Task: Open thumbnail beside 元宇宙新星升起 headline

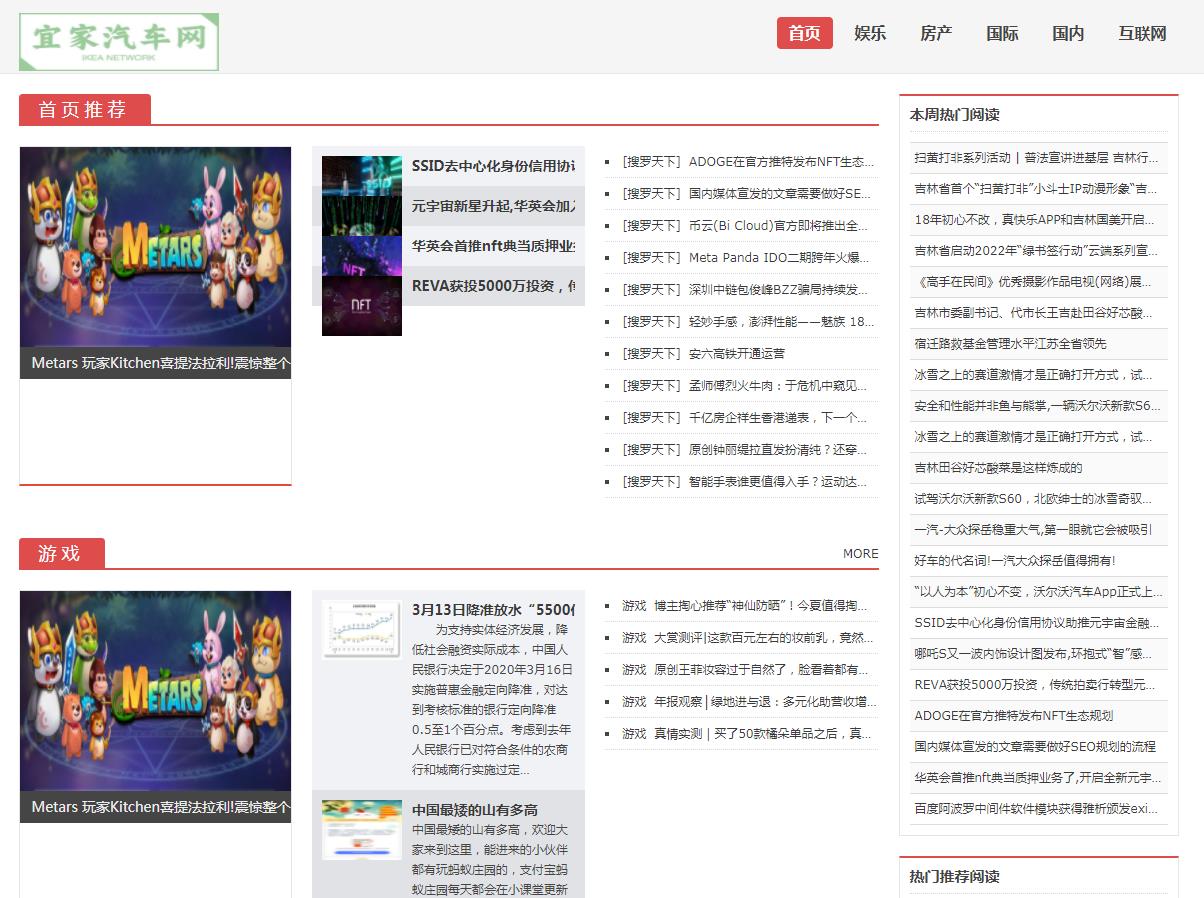Action: coord(362,216)
